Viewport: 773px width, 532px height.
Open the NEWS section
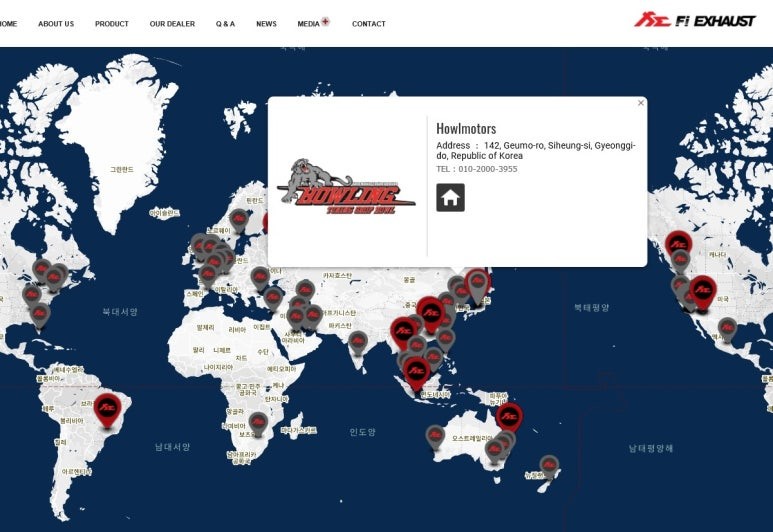pos(266,24)
